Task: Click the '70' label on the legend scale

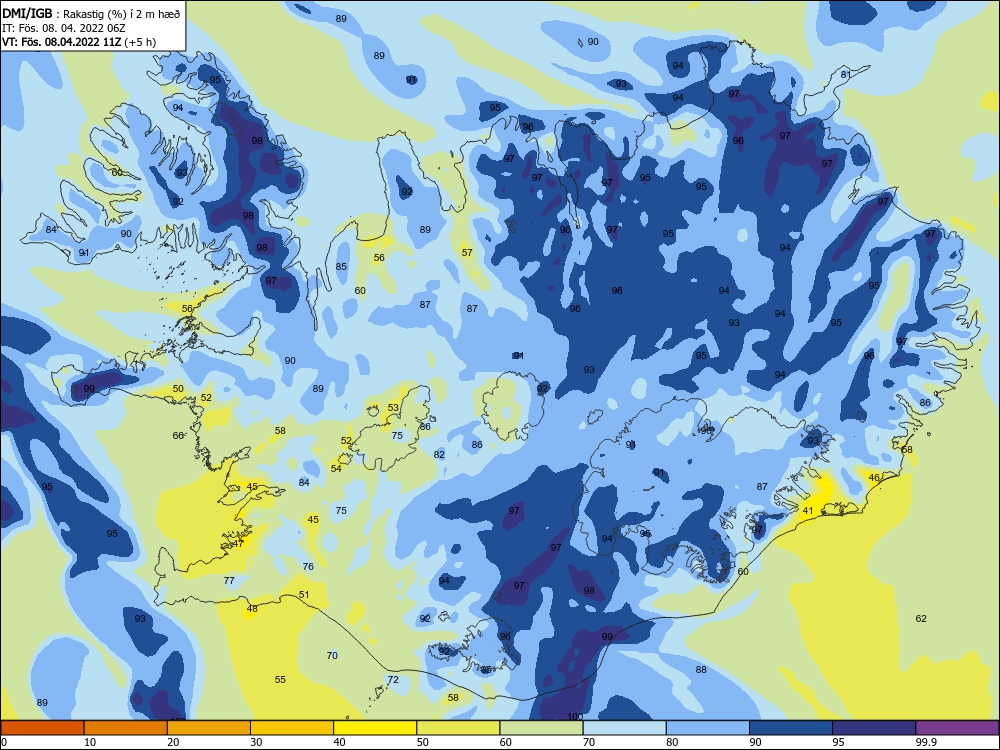Action: (589, 742)
